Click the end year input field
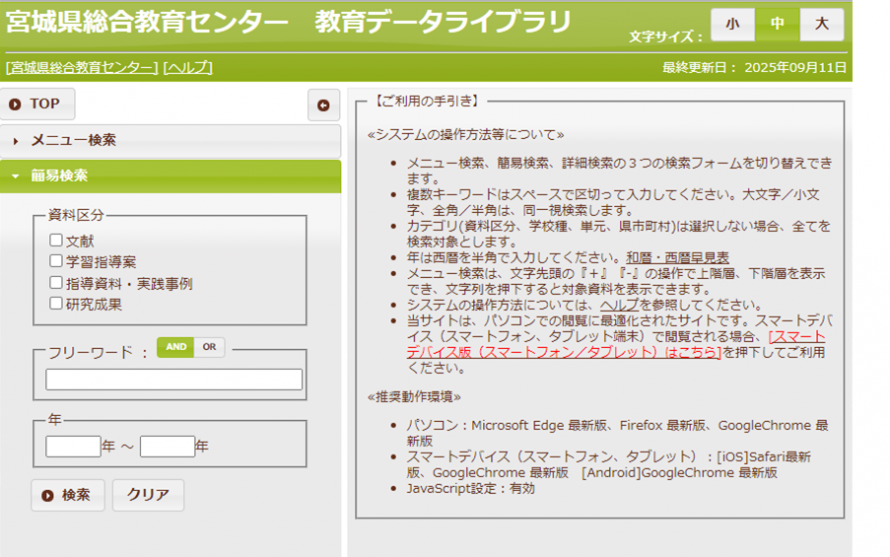The image size is (890, 557). tap(167, 446)
